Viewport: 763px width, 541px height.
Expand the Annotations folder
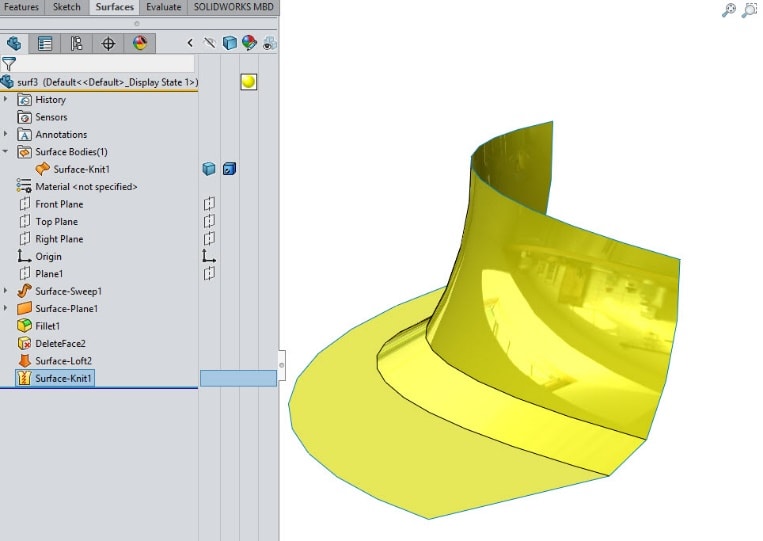point(5,134)
